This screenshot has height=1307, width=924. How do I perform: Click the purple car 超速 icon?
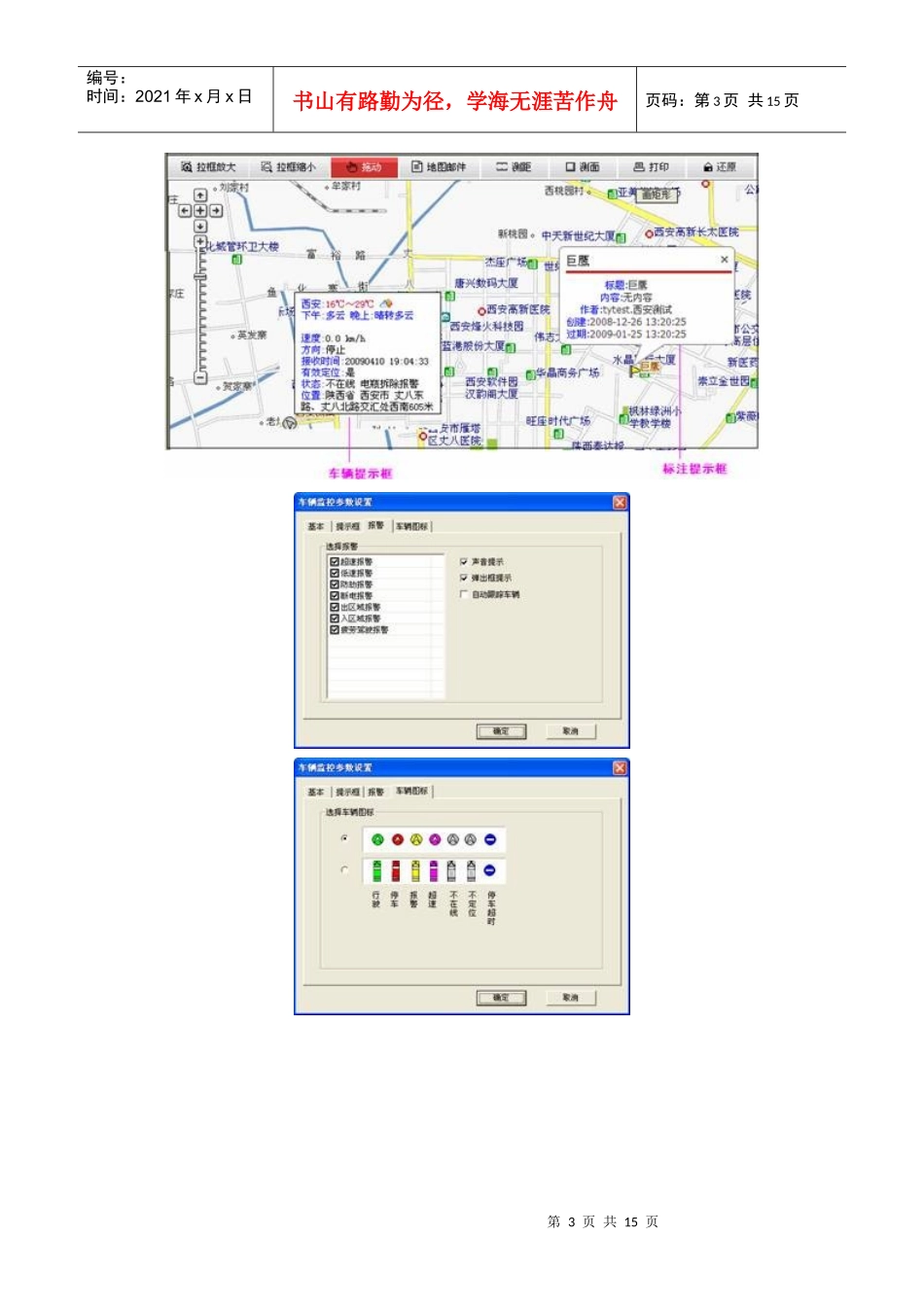pos(434,870)
